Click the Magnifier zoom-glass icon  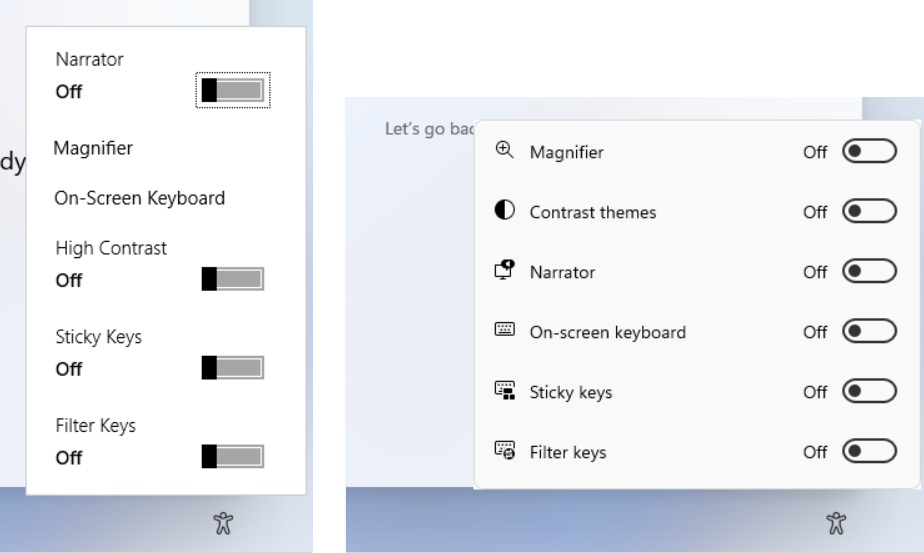505,151
